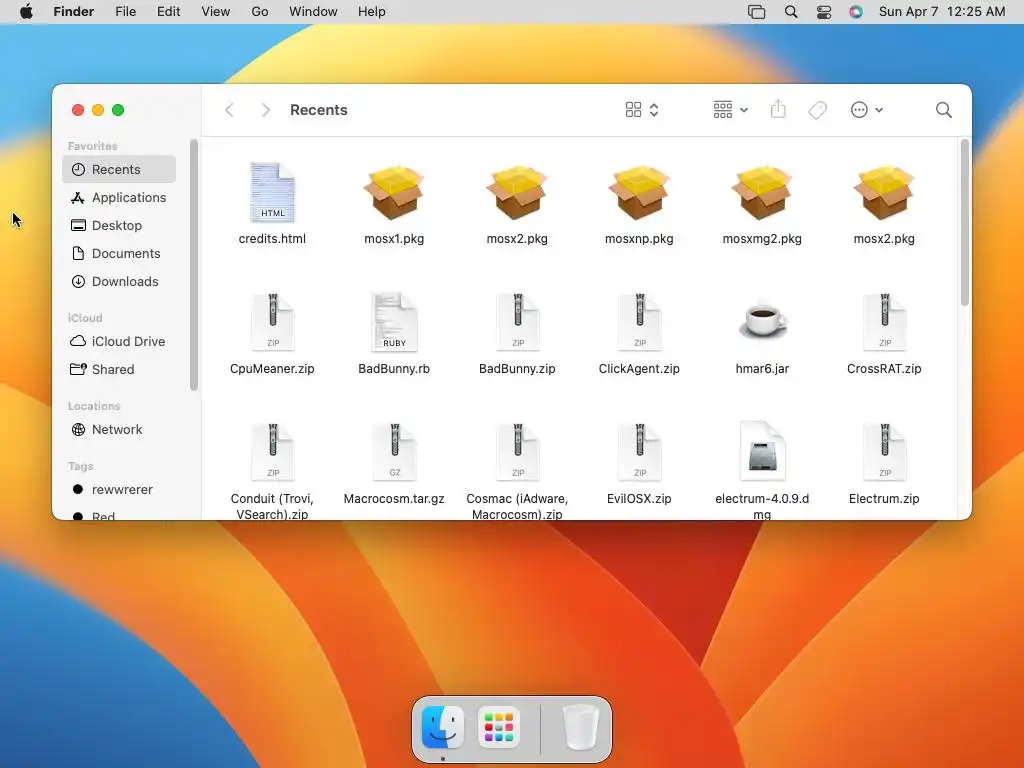Viewport: 1024px width, 768px height.
Task: Open Stage Manager icon in menu bar
Action: (x=756, y=12)
